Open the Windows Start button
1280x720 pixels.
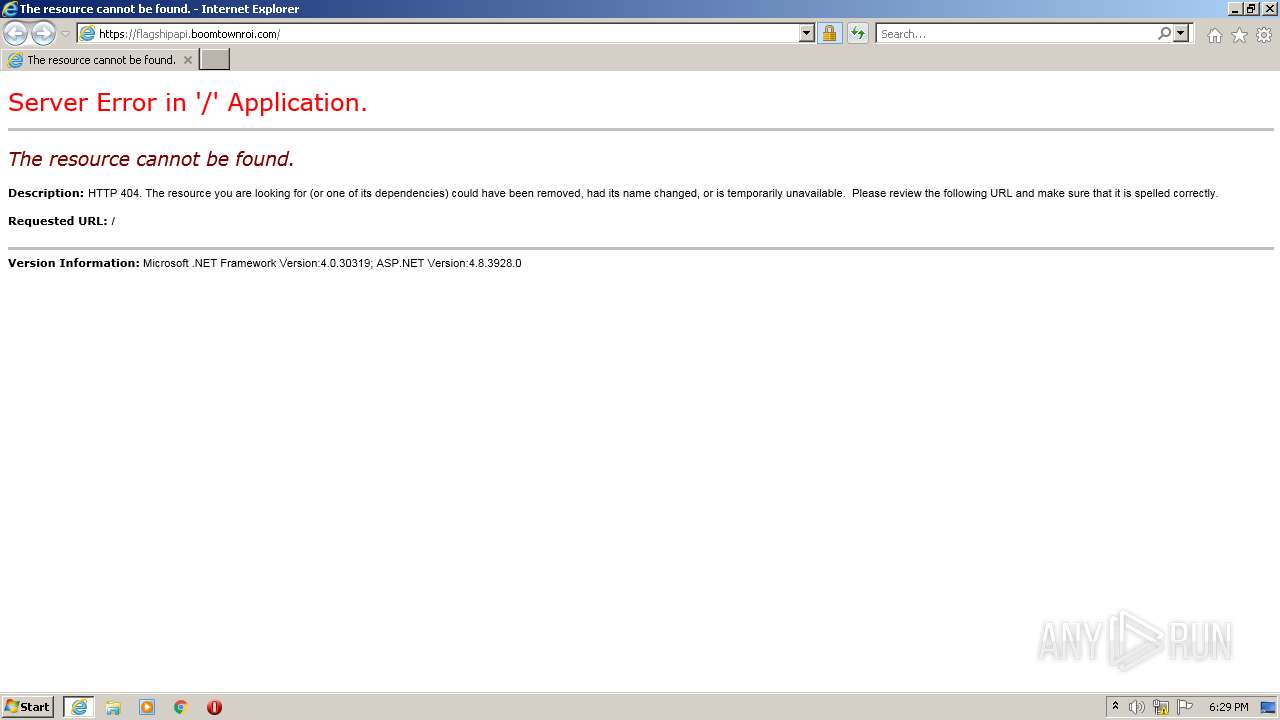coord(28,707)
